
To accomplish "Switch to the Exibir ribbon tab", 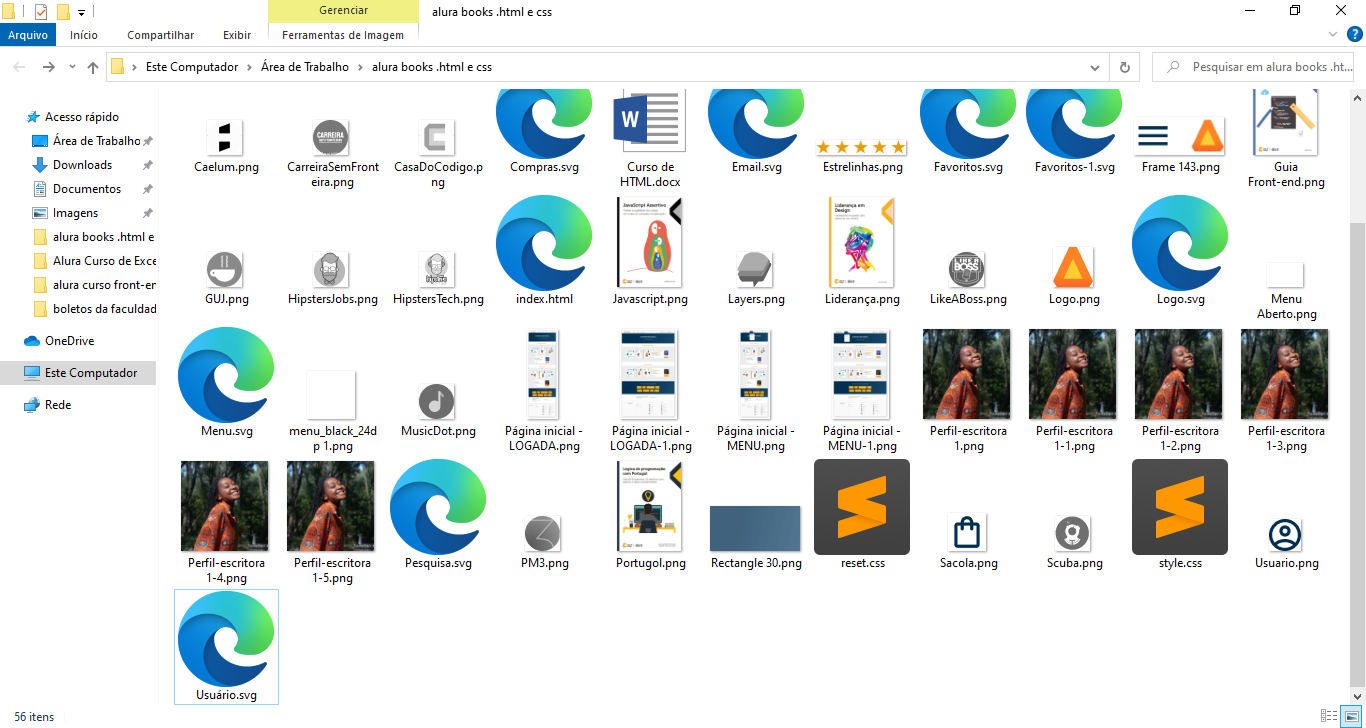I will pyautogui.click(x=237, y=35).
